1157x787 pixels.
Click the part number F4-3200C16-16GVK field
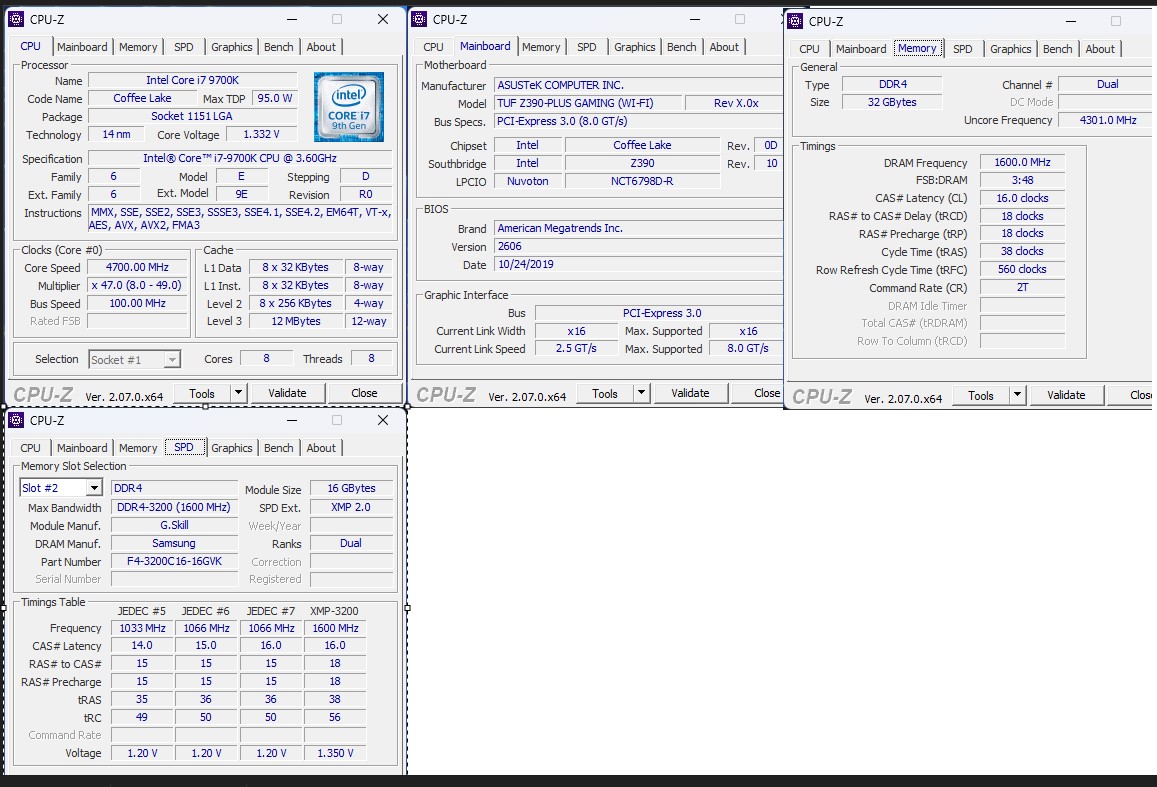coord(175,561)
